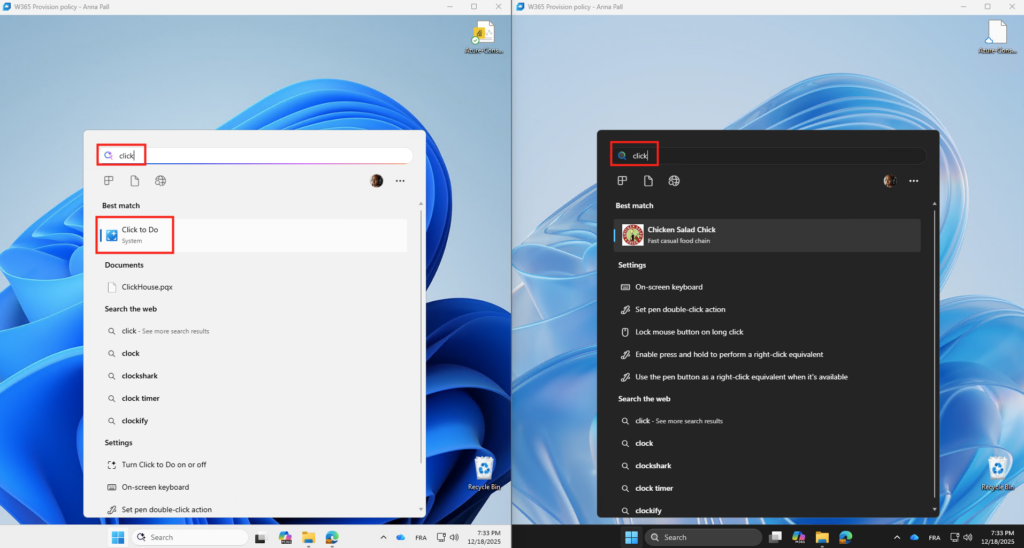Click Web filter globe icon in light panel
Viewport: 1024px width, 548px height.
pos(160,181)
